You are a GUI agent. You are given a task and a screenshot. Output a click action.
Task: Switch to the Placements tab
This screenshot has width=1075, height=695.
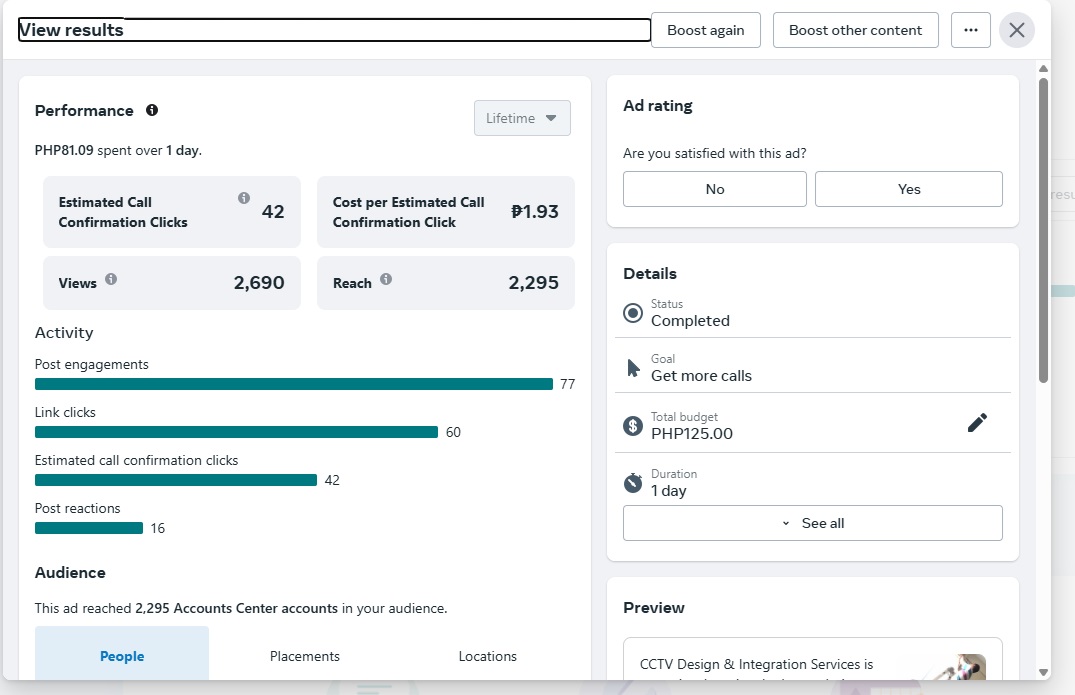pyautogui.click(x=305, y=656)
